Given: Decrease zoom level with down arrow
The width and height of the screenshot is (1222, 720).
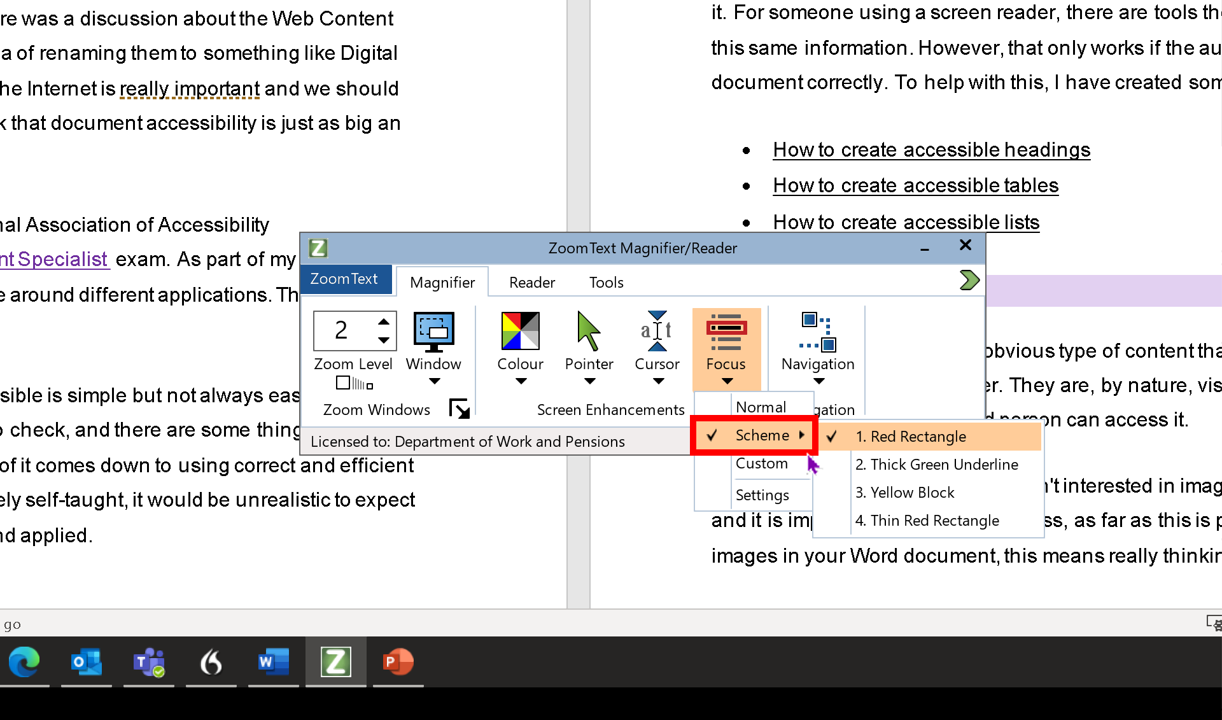Looking at the screenshot, I should click(384, 340).
